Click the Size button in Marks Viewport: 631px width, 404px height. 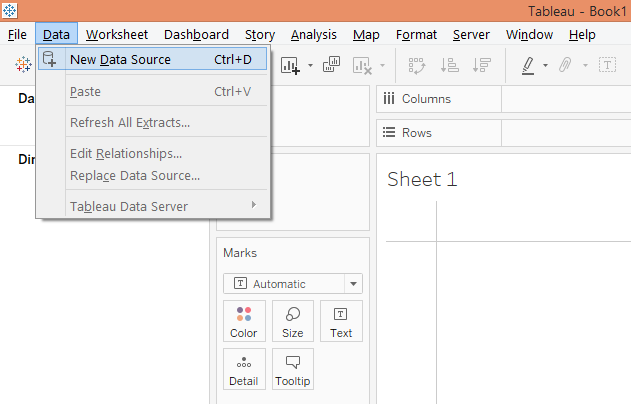[293, 321]
